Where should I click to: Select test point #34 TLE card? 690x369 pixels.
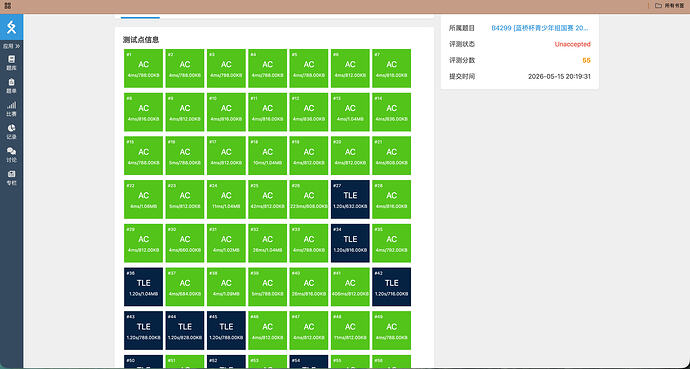pos(350,243)
